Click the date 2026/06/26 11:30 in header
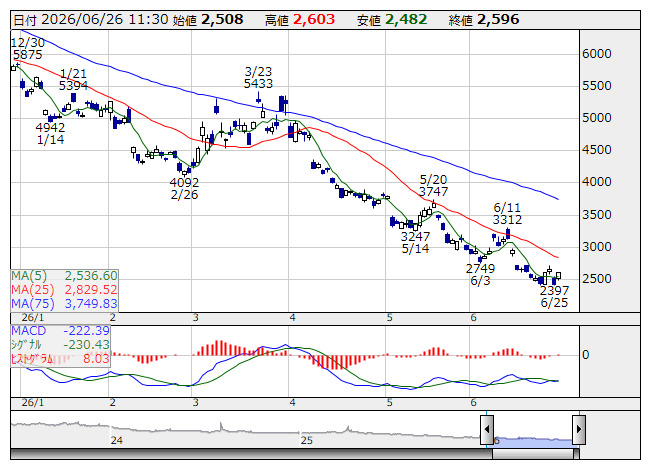The image size is (653, 470). click(105, 20)
